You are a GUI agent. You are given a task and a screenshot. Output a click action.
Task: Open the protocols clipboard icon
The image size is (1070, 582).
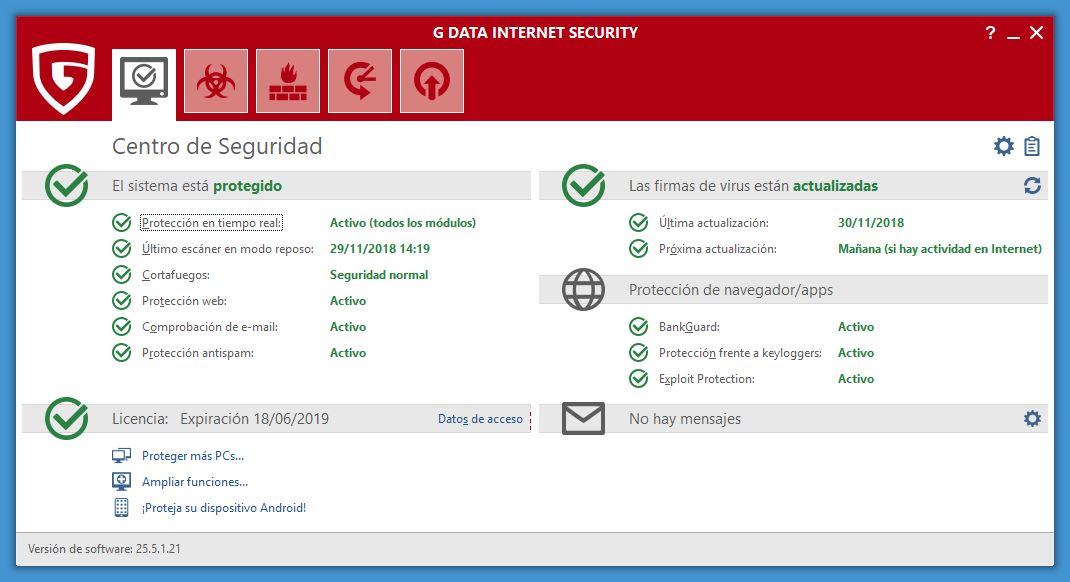coord(1032,146)
